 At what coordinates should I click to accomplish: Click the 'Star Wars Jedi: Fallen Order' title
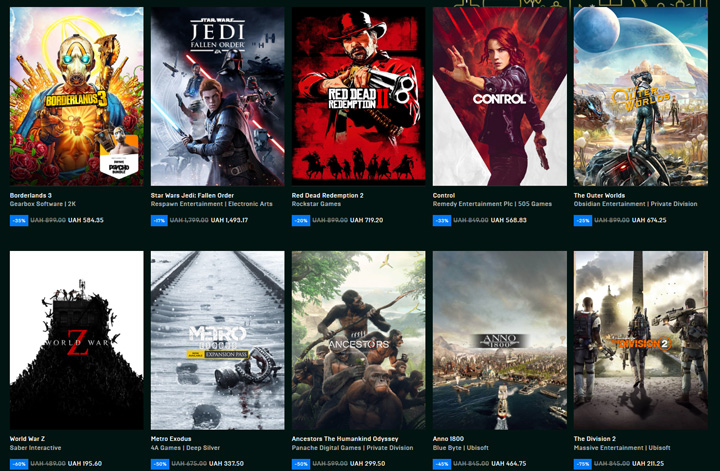[x=192, y=195]
